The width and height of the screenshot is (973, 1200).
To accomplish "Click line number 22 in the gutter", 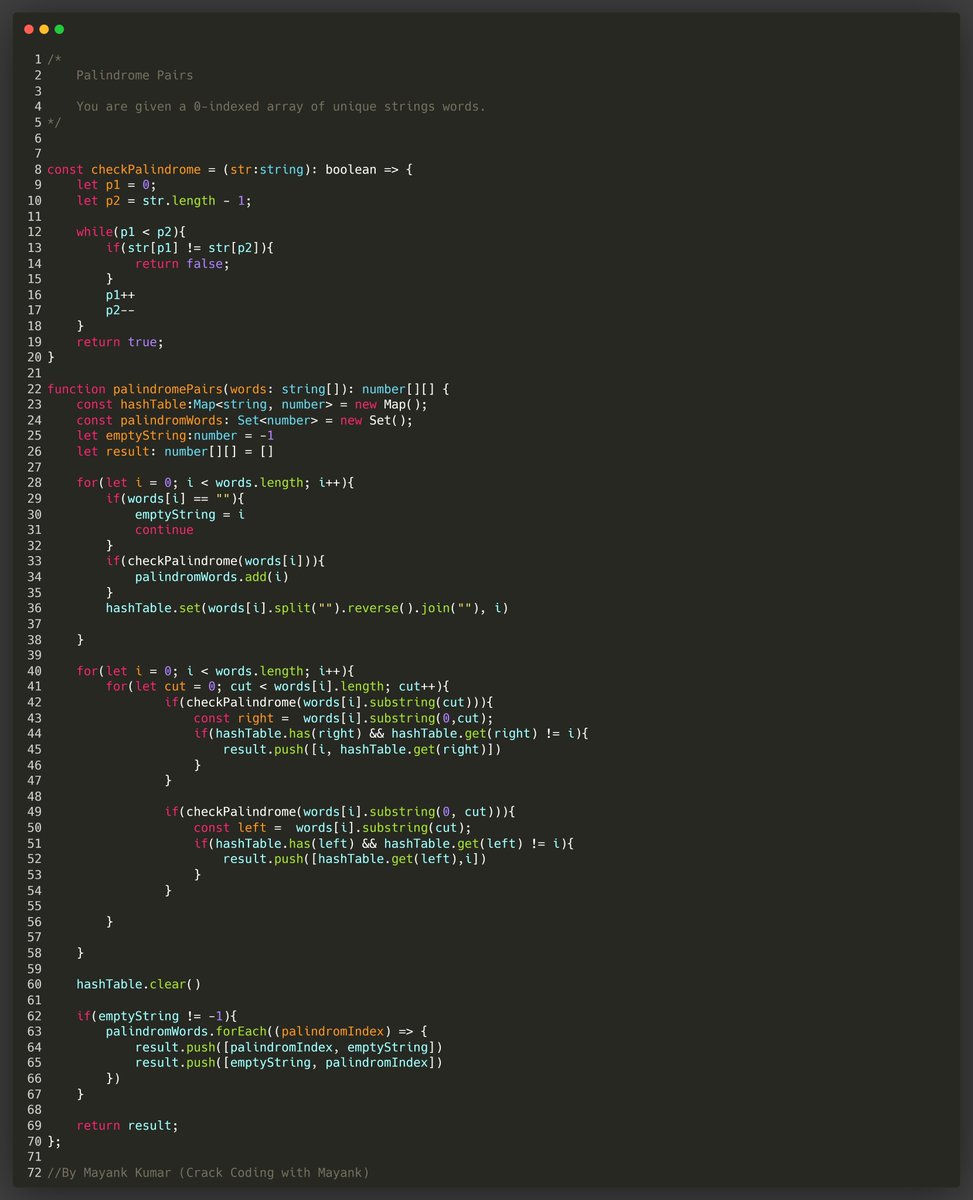I will click(34, 389).
